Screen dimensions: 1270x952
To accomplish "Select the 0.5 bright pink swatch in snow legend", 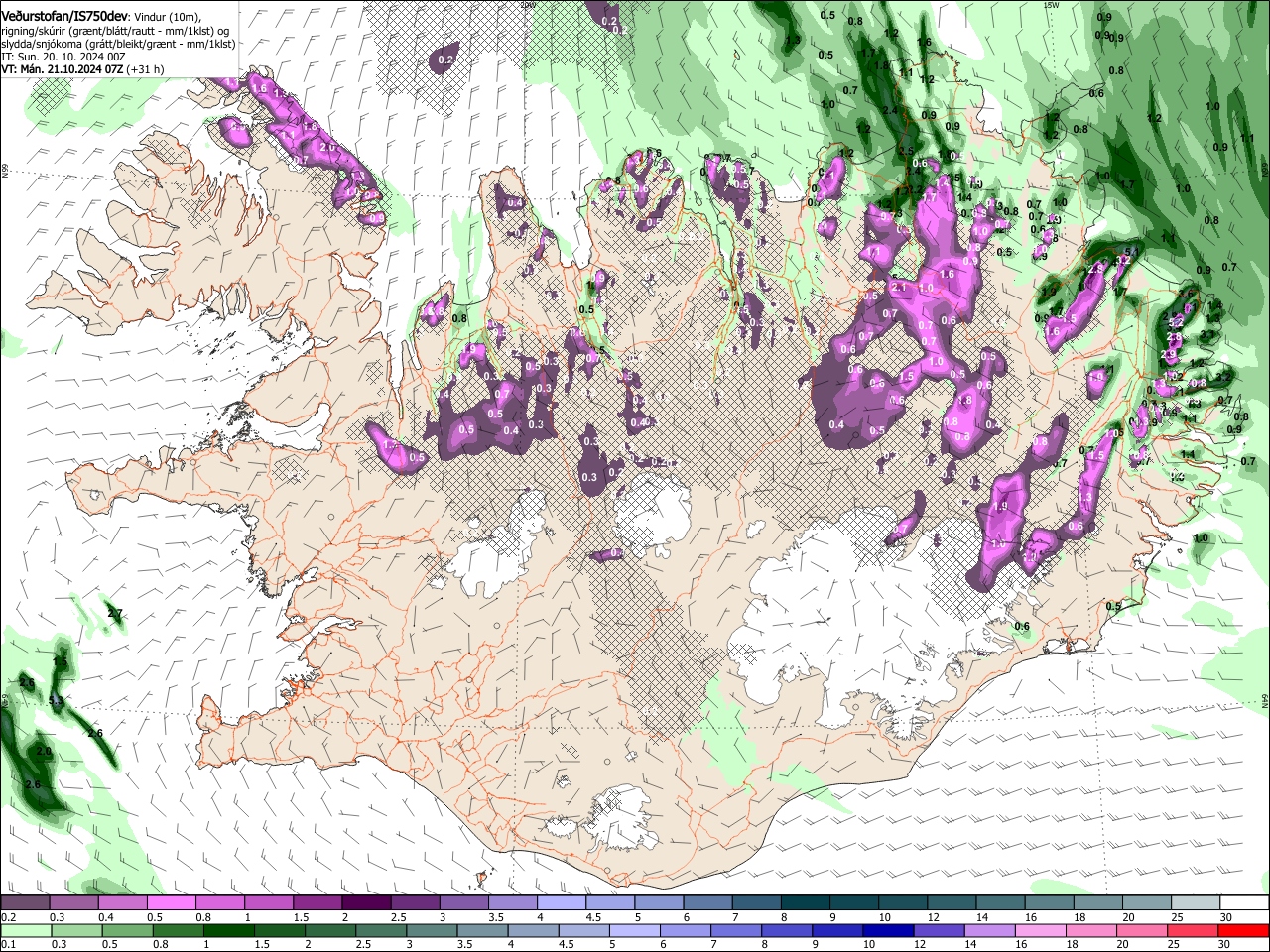I will pyautogui.click(x=171, y=902).
